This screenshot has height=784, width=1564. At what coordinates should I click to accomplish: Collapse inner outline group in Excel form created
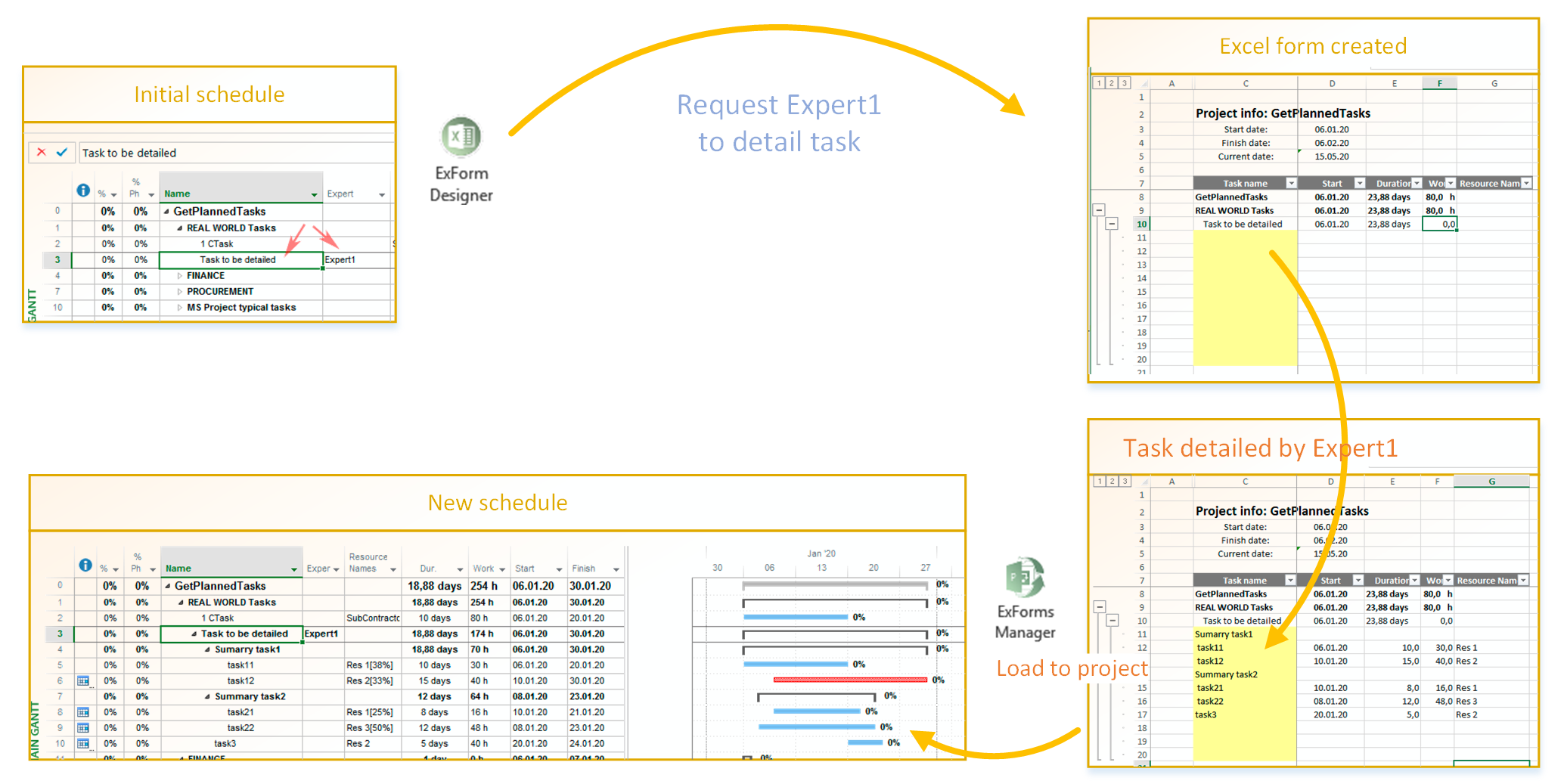1112,224
